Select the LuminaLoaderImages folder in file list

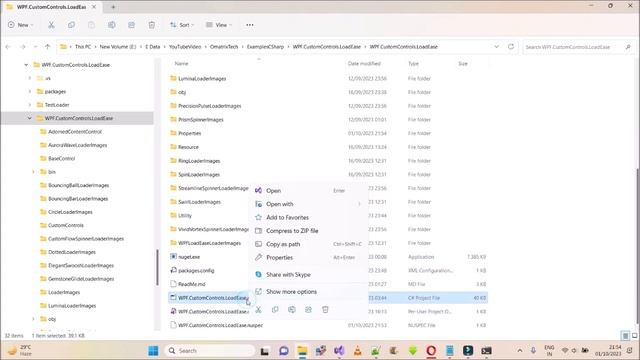click(202, 78)
